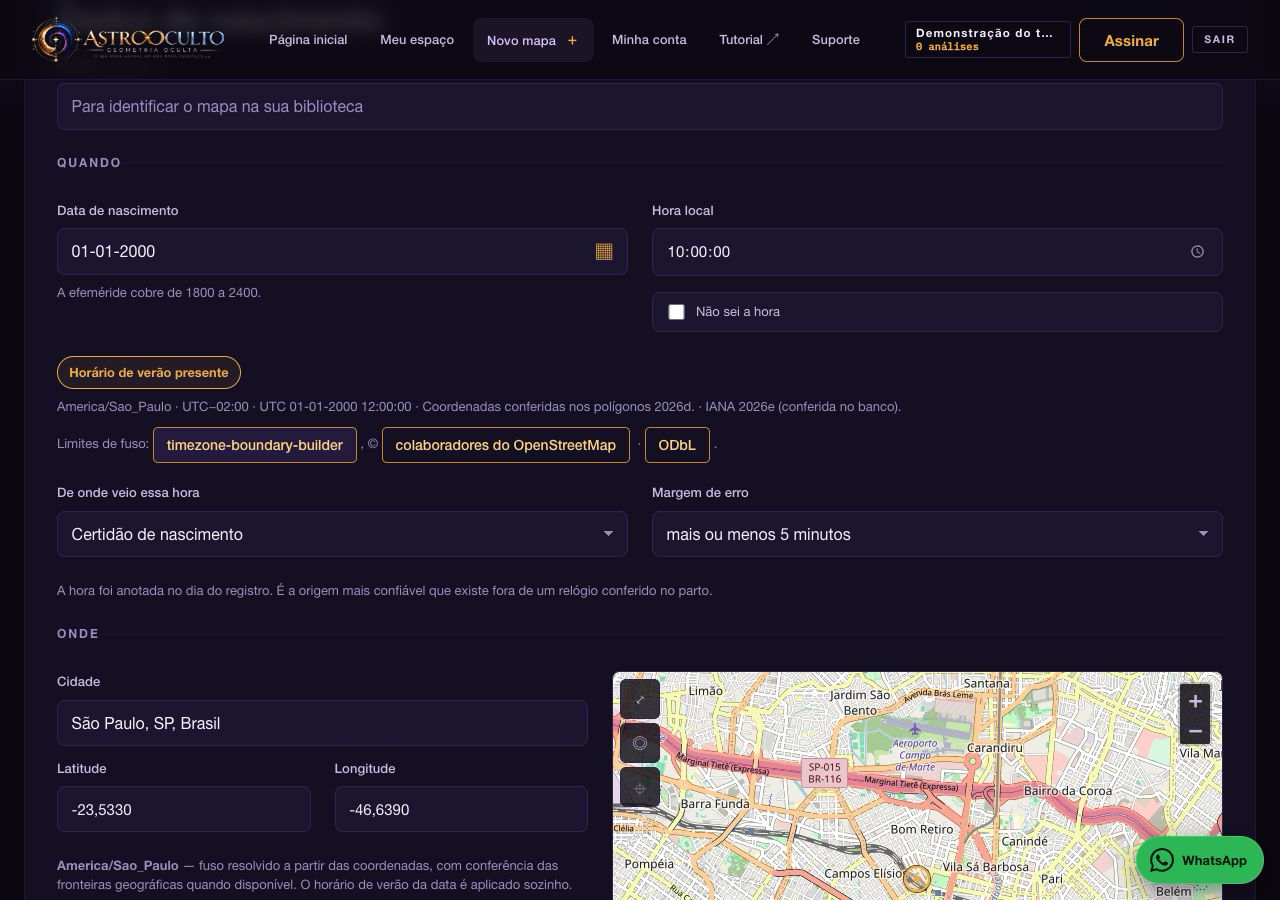Image resolution: width=1280 pixels, height=900 pixels.
Task: Check the "Não sei a hora" checkbox
Action: [676, 312]
